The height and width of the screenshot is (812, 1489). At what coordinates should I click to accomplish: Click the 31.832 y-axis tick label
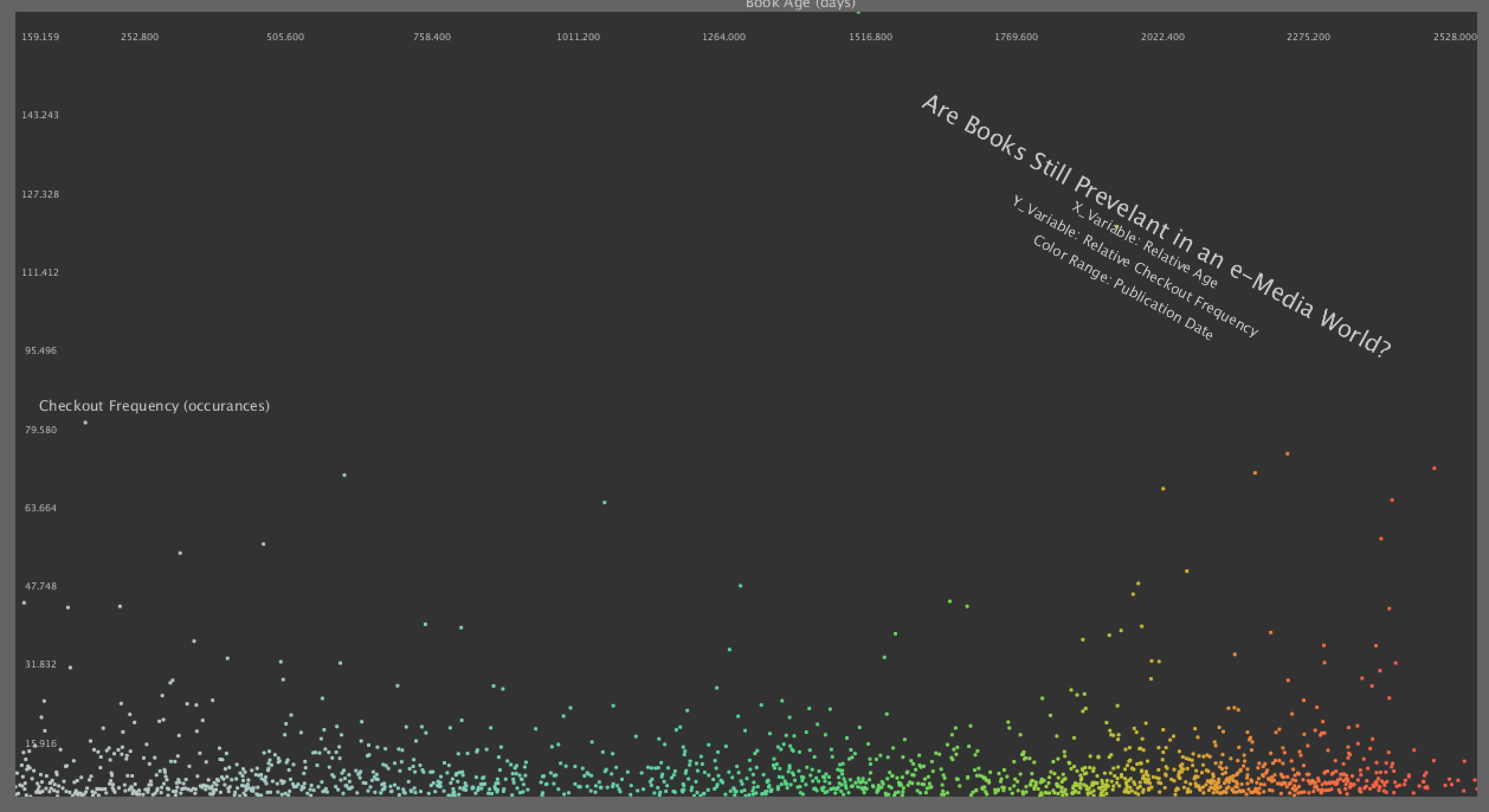41,664
